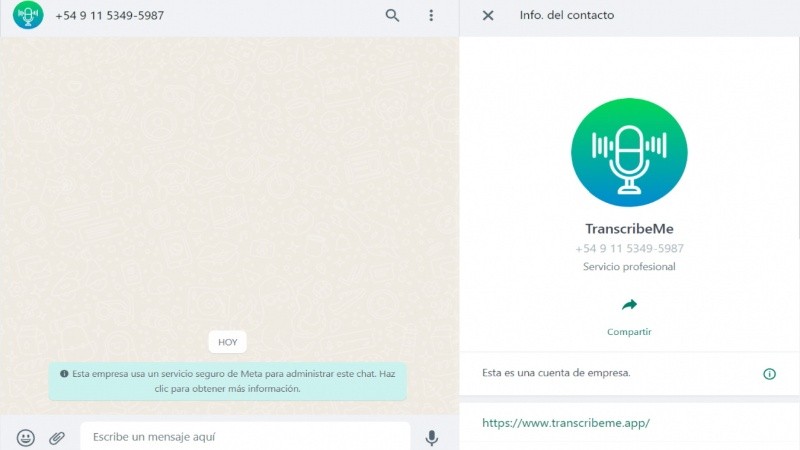Open the transcribeme.app website link
The height and width of the screenshot is (450, 800).
[x=566, y=422]
